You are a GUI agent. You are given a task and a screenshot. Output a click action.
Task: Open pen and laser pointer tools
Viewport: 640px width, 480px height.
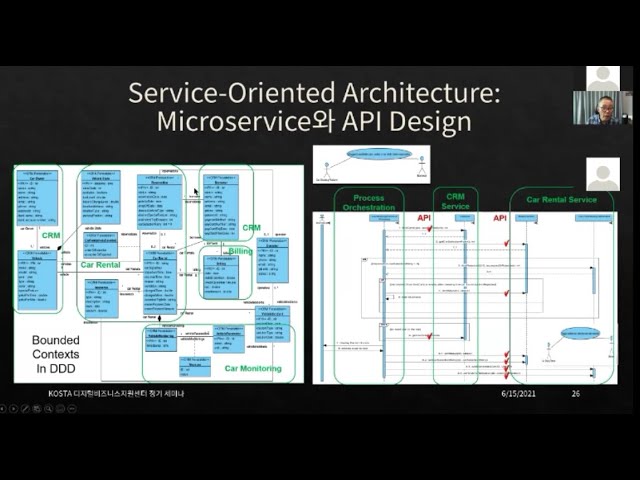(x=25, y=408)
